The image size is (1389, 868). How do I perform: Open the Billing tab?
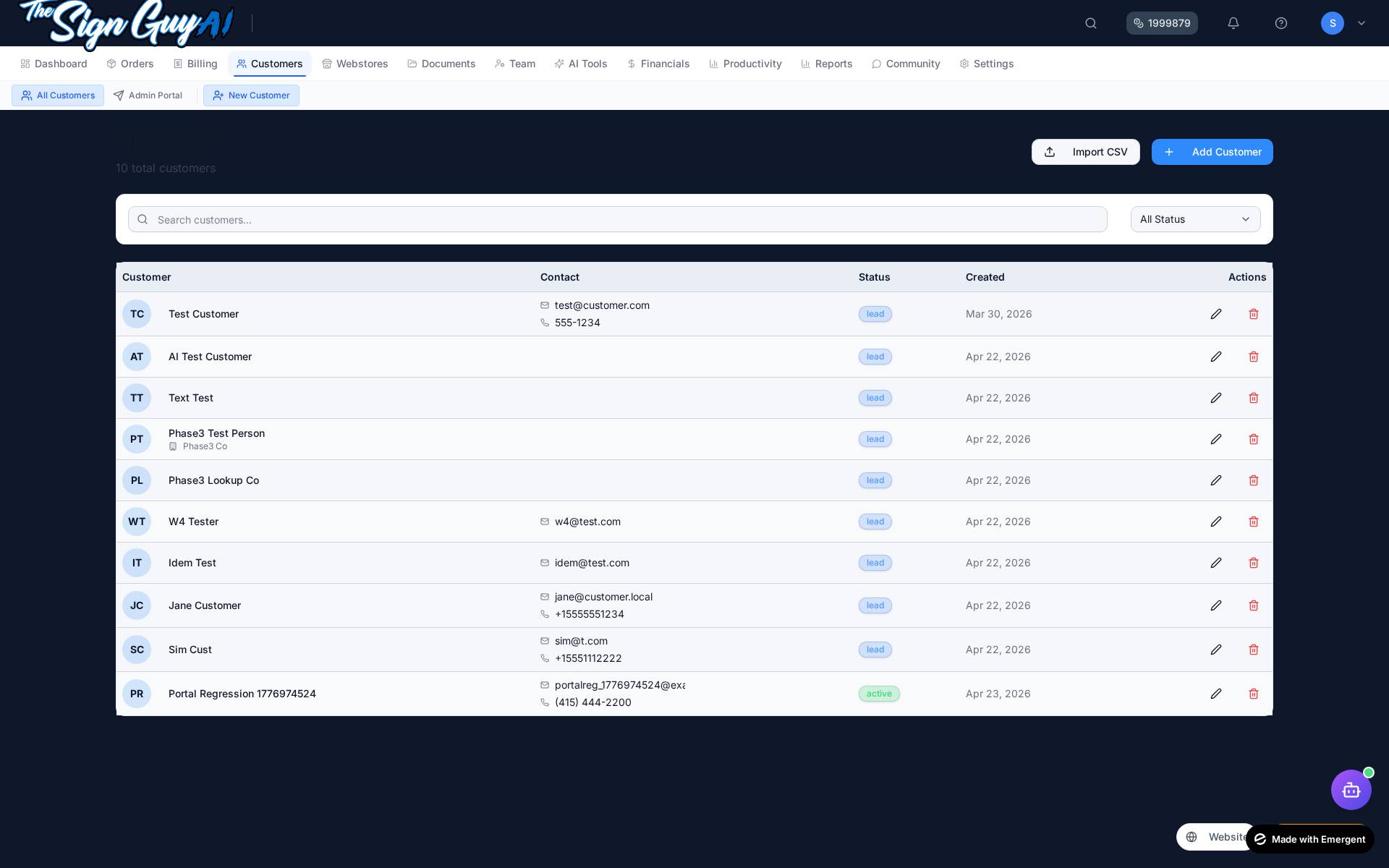[x=195, y=64]
